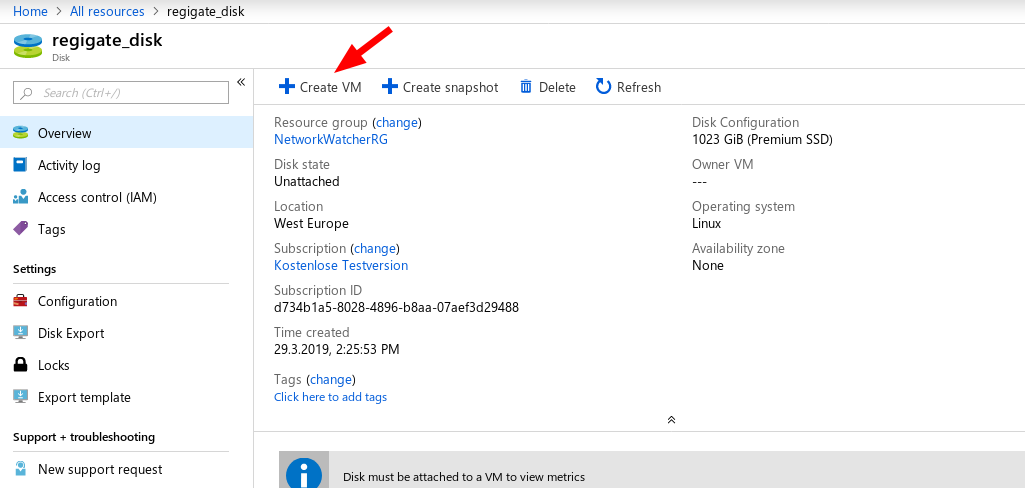Click the Overview disk icon in sidebar
The width and height of the screenshot is (1025, 488).
coord(20,133)
